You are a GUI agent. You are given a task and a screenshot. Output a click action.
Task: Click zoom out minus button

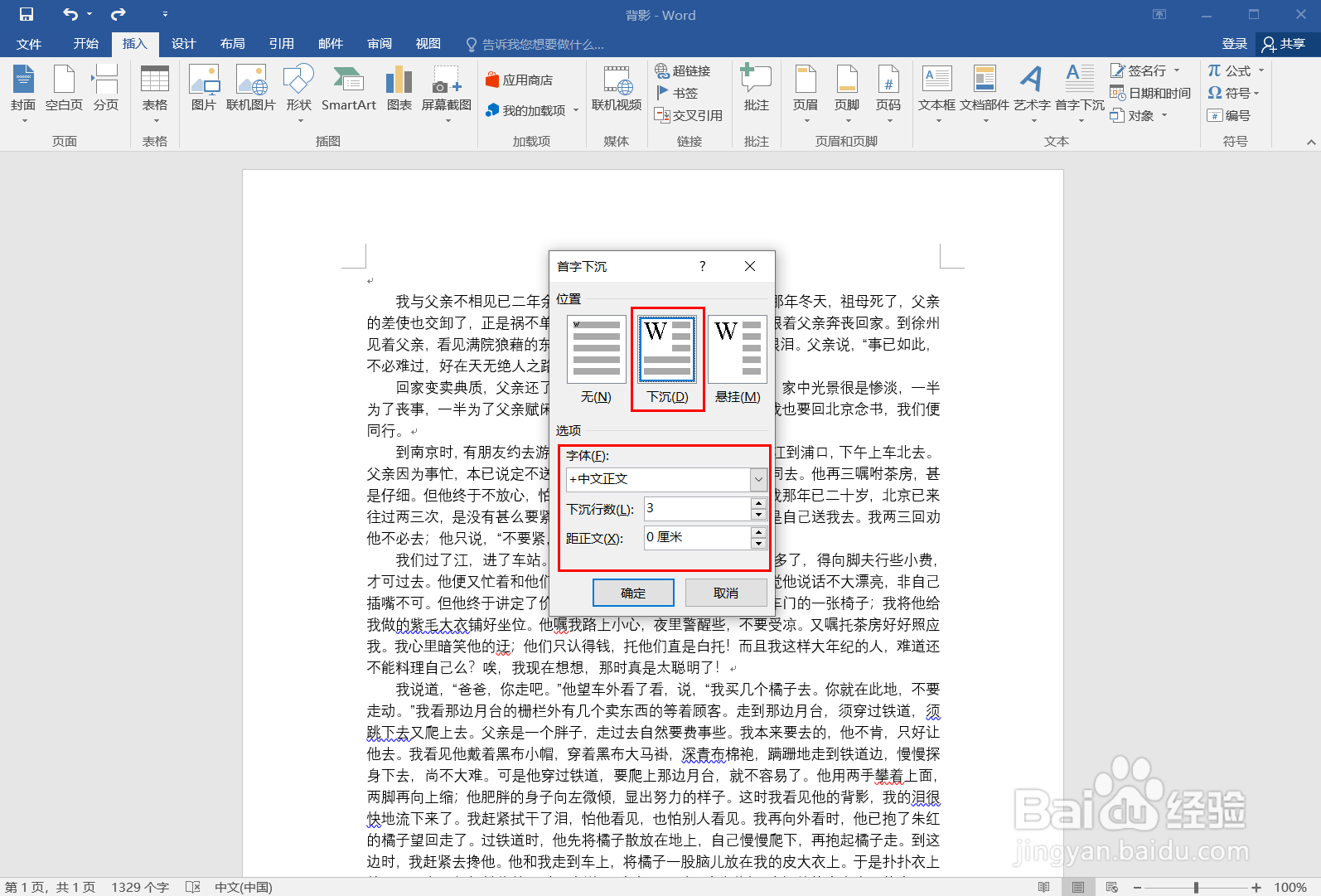(1138, 887)
